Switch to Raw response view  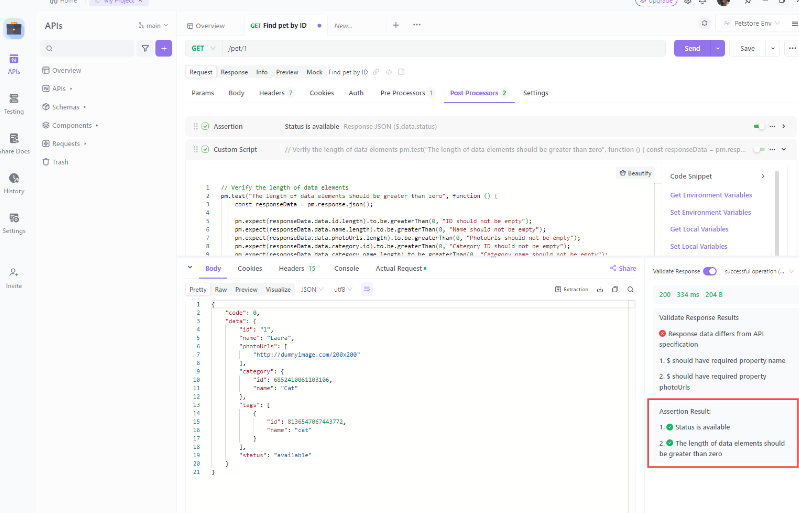coord(221,289)
